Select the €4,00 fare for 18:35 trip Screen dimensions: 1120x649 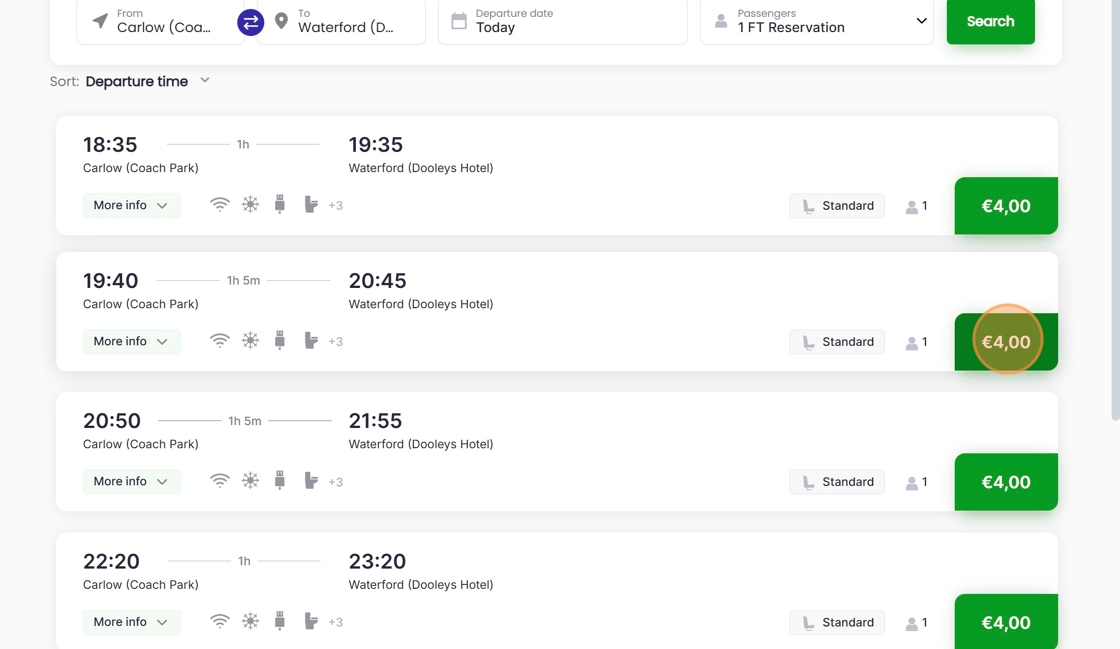[1005, 206]
